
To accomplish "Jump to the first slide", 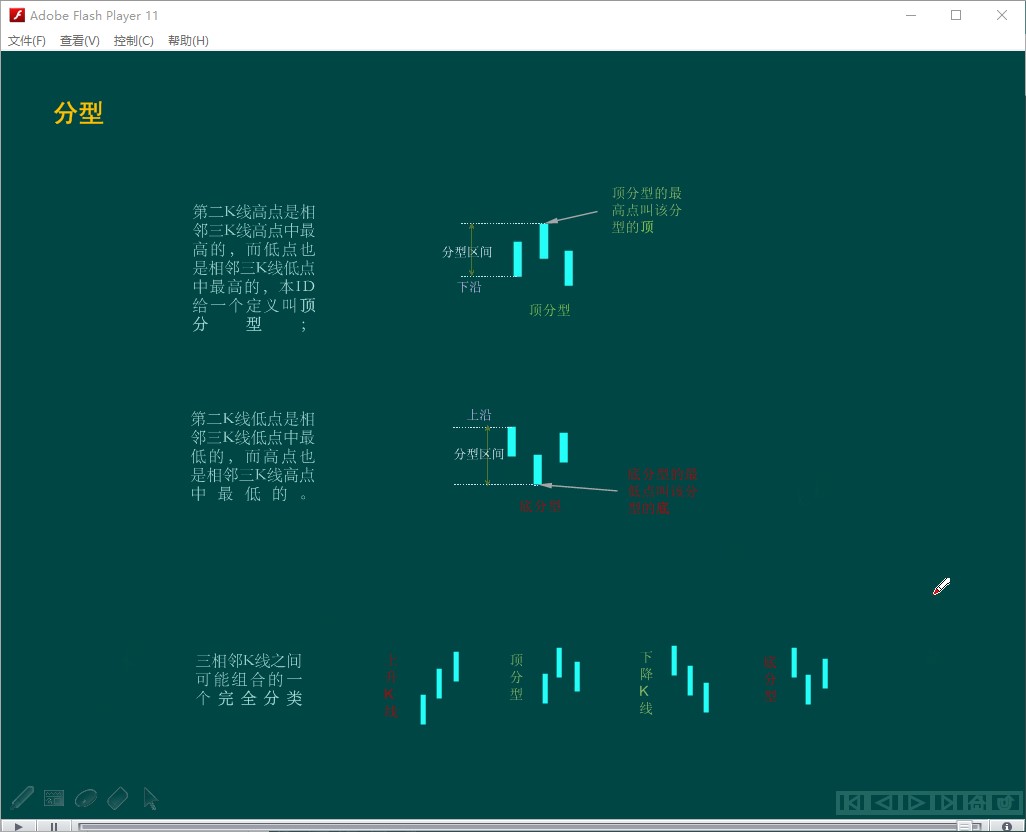I will coord(851,802).
